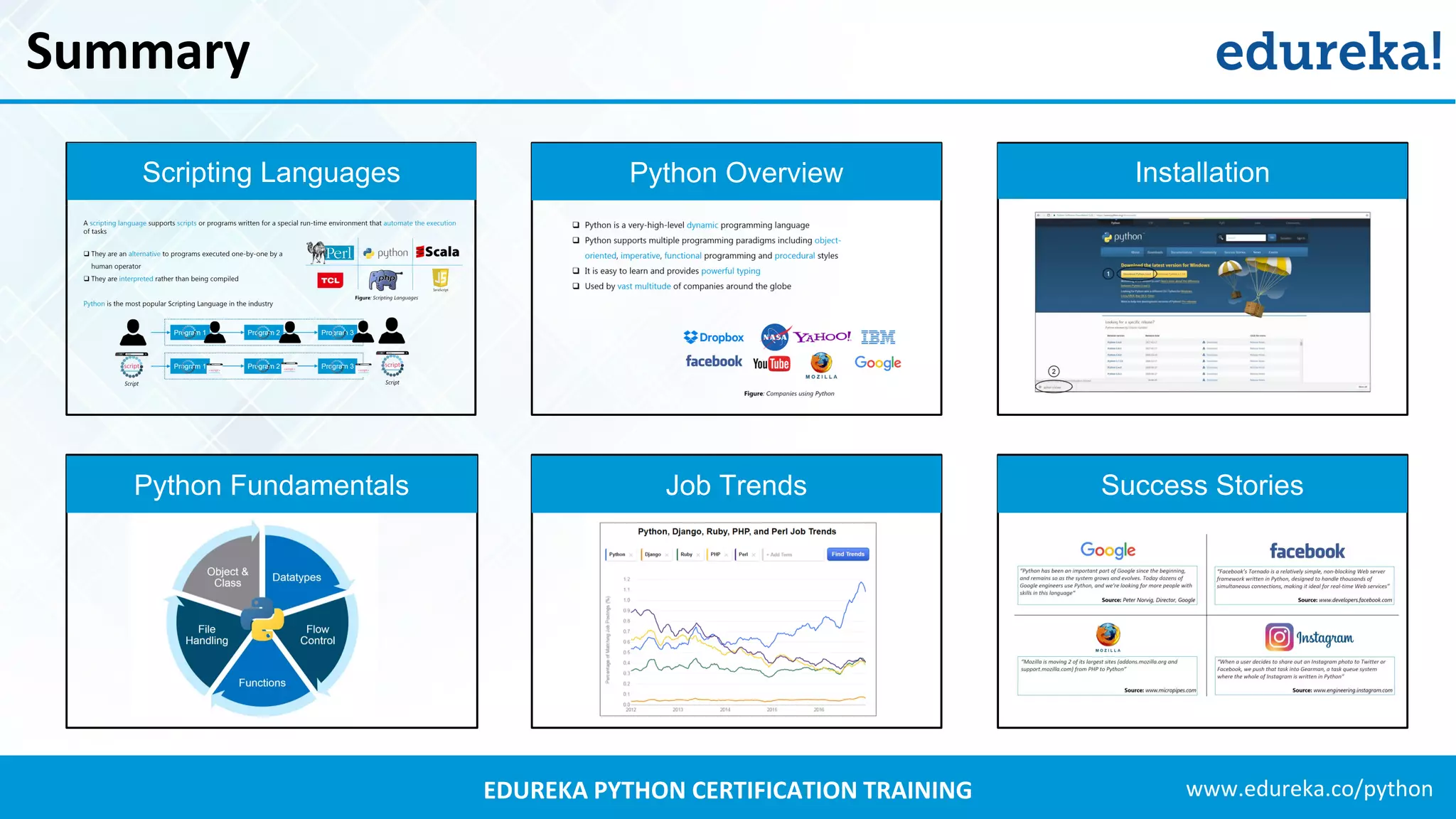Click the Perl term tag in Job Trends
1456x819 pixels.
[746, 555]
